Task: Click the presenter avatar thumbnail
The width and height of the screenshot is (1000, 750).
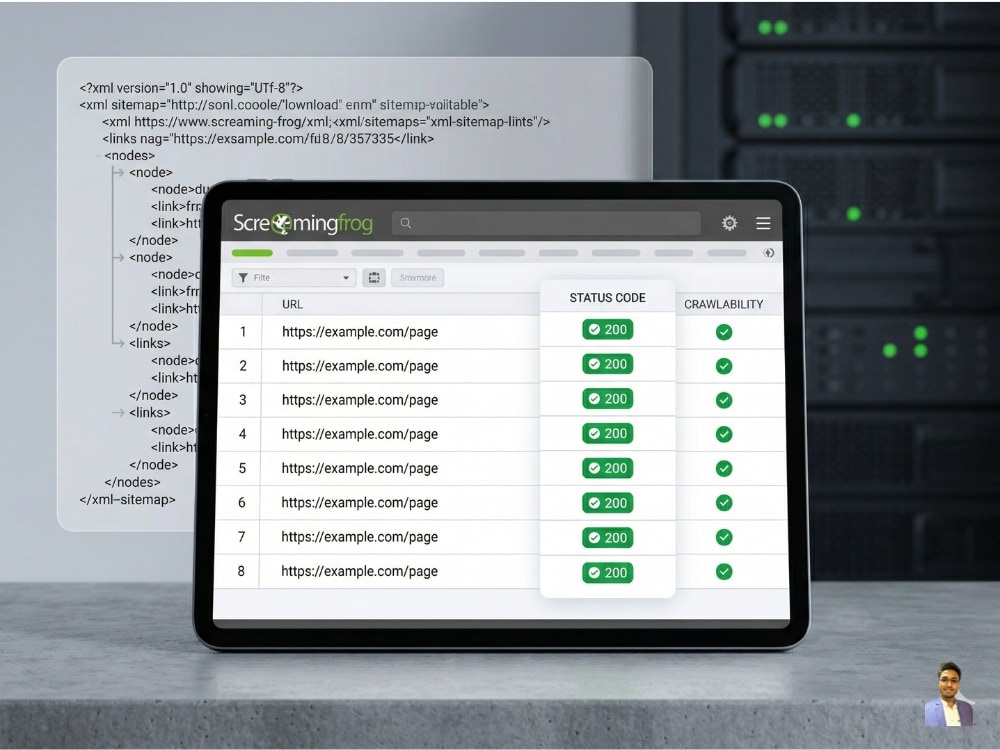Action: pyautogui.click(x=949, y=694)
